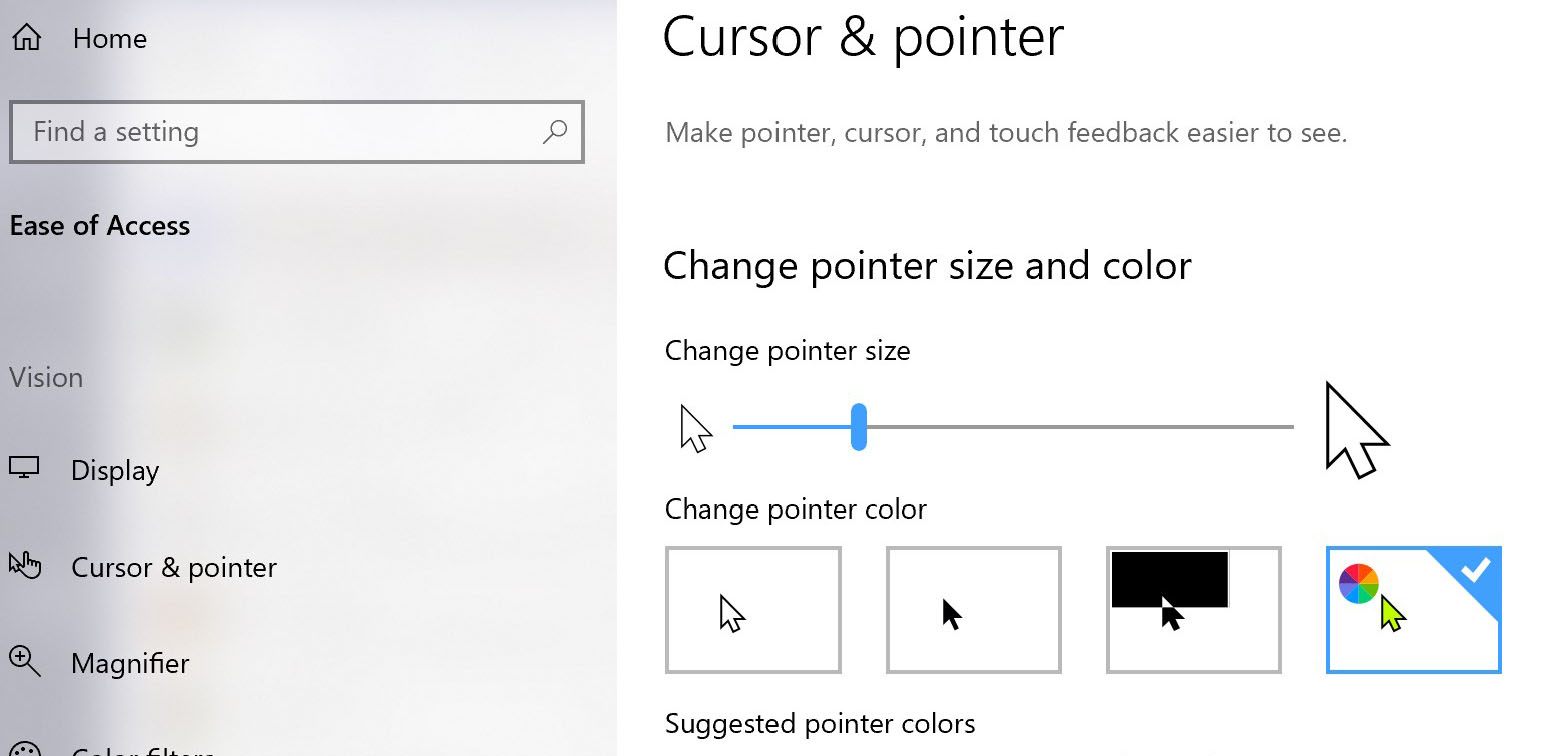The height and width of the screenshot is (756, 1554).
Task: Click the Home icon in sidebar
Action: tap(25, 36)
